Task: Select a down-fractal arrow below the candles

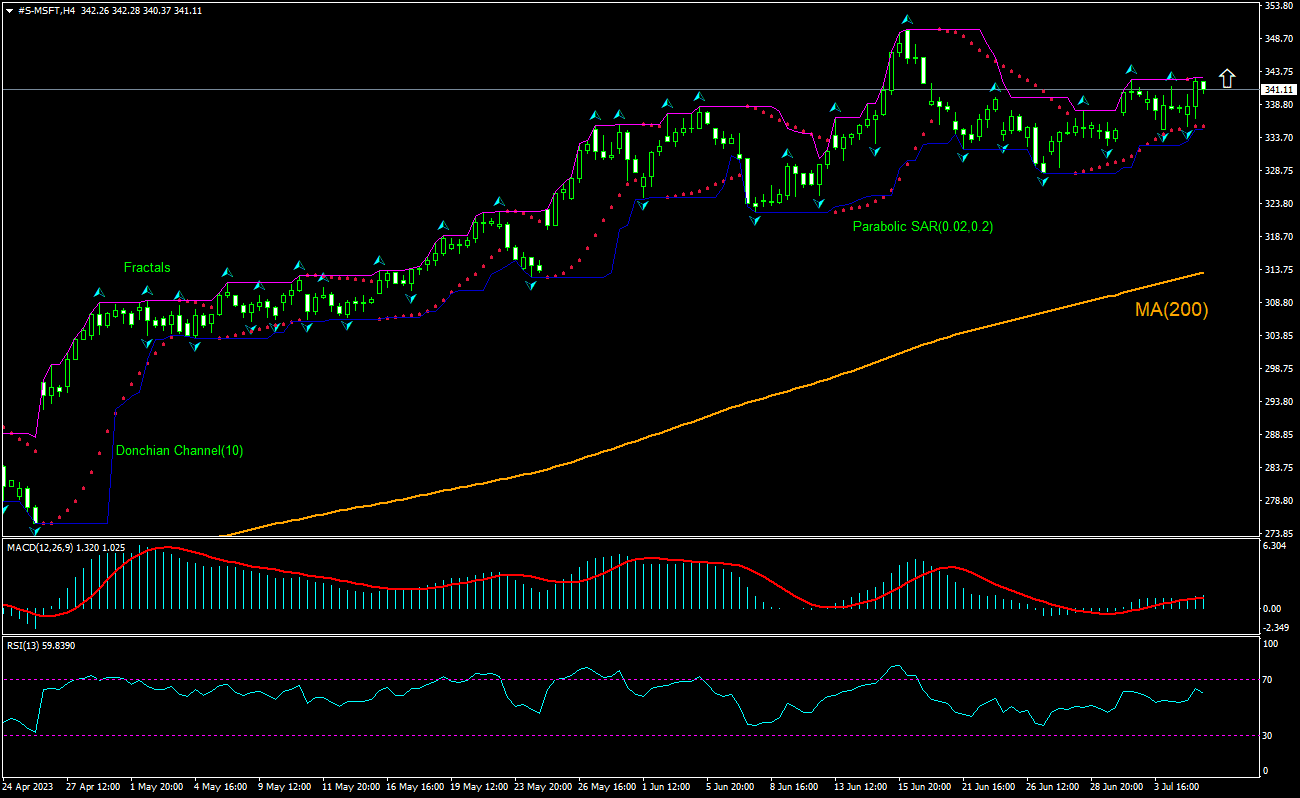Action: pyautogui.click(x=877, y=150)
